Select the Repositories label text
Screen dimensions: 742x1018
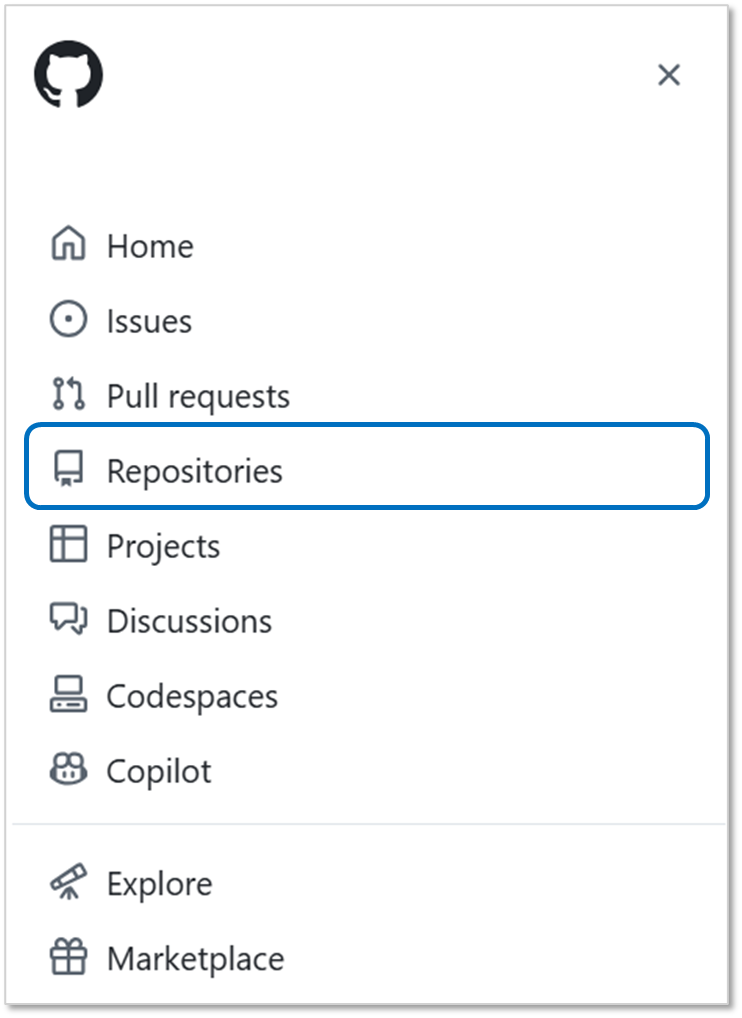(x=195, y=471)
